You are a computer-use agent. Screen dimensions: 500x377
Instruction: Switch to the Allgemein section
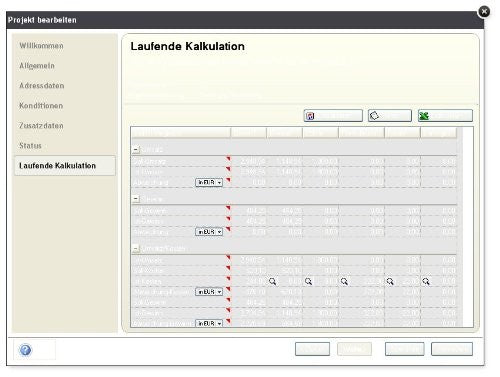pyautogui.click(x=37, y=66)
